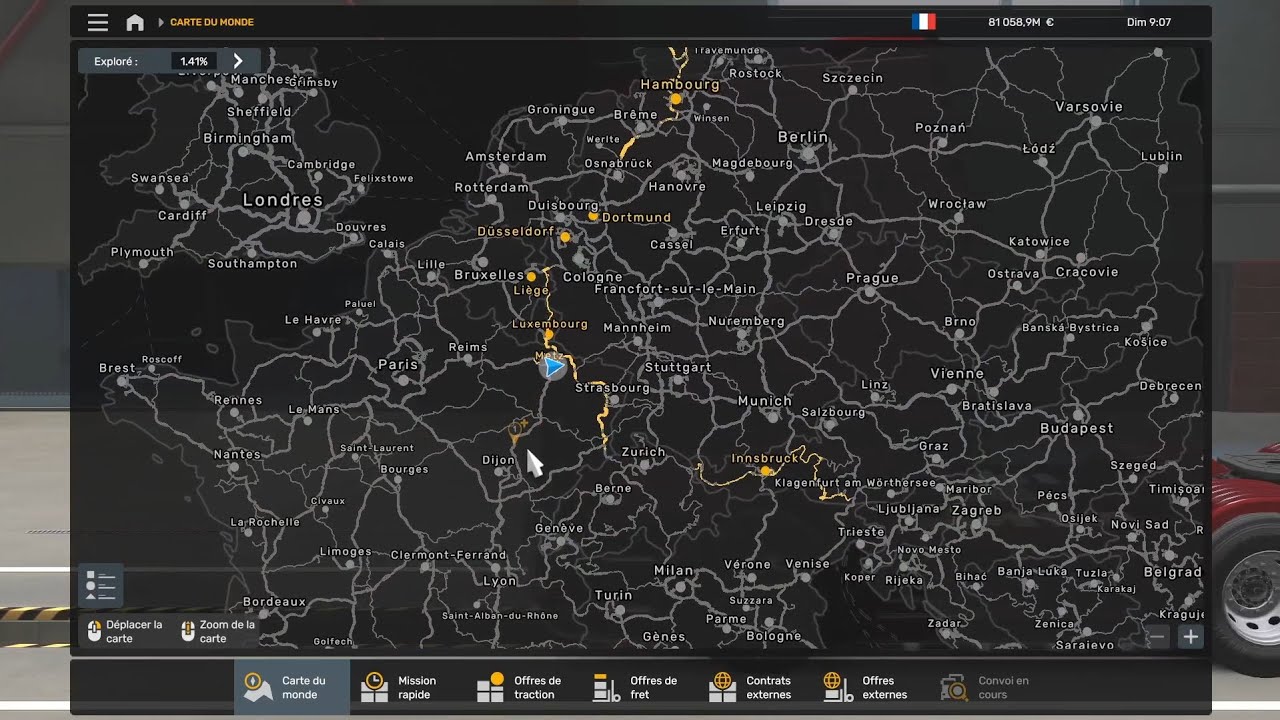Click the explored value 1.41%
Viewport: 1280px width, 720px height.
click(x=194, y=61)
